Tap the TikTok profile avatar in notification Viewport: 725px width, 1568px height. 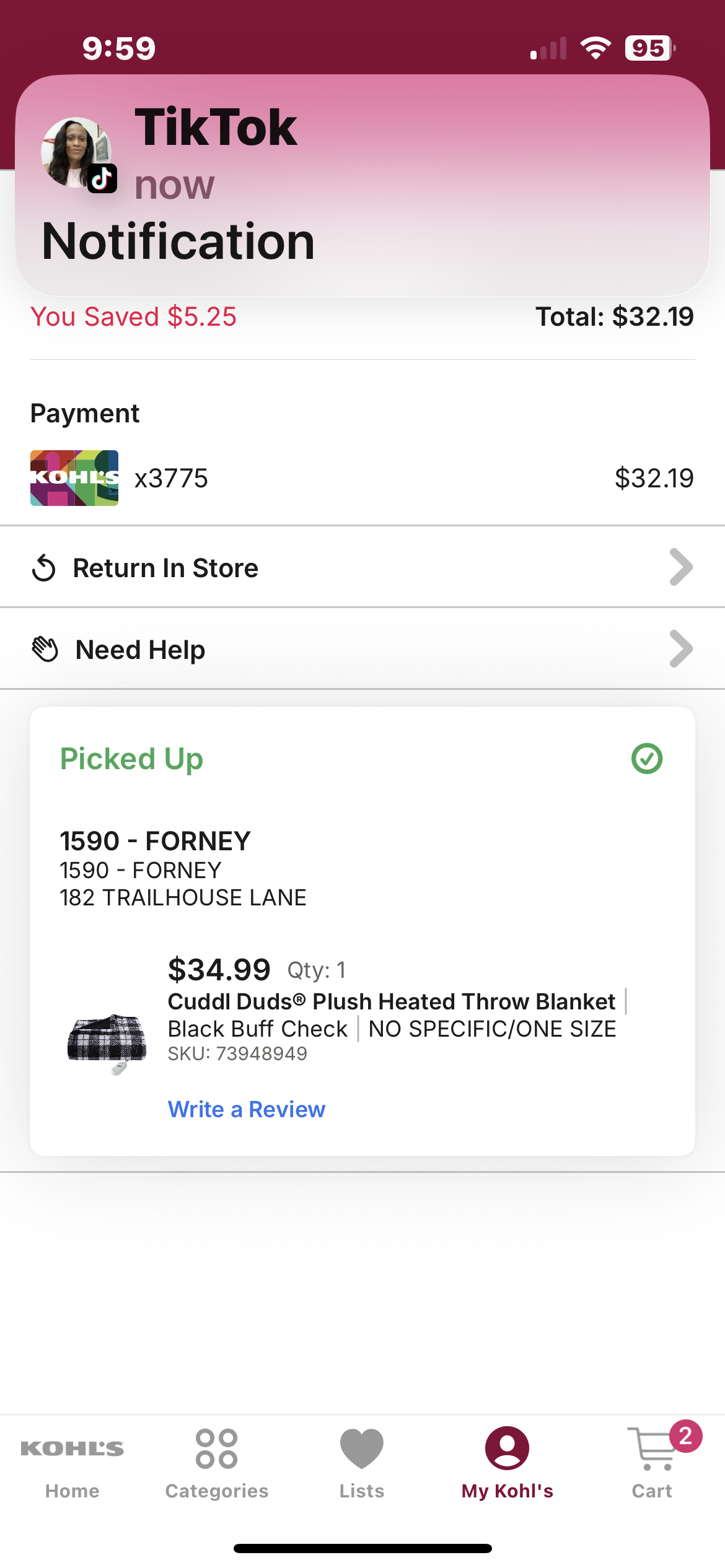click(x=76, y=152)
